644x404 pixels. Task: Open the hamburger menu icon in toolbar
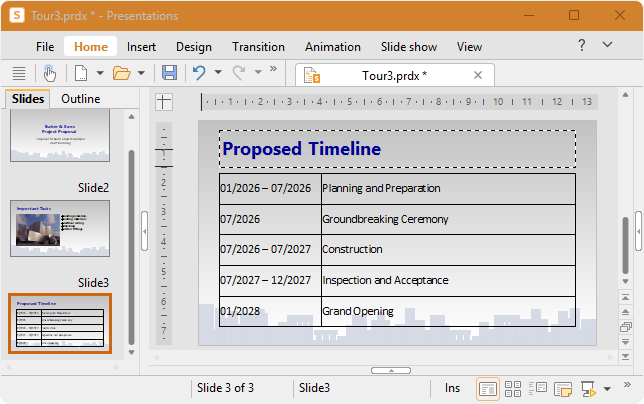pos(19,73)
